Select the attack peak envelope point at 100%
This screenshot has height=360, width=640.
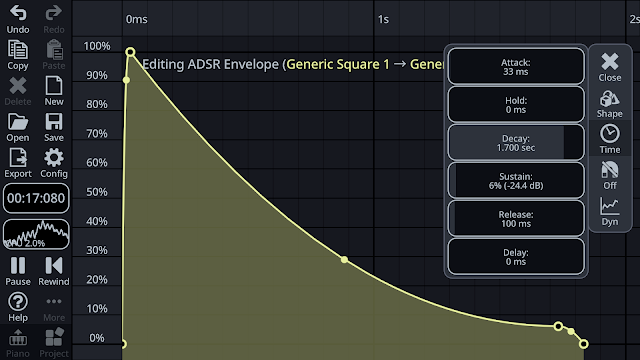[x=130, y=52]
